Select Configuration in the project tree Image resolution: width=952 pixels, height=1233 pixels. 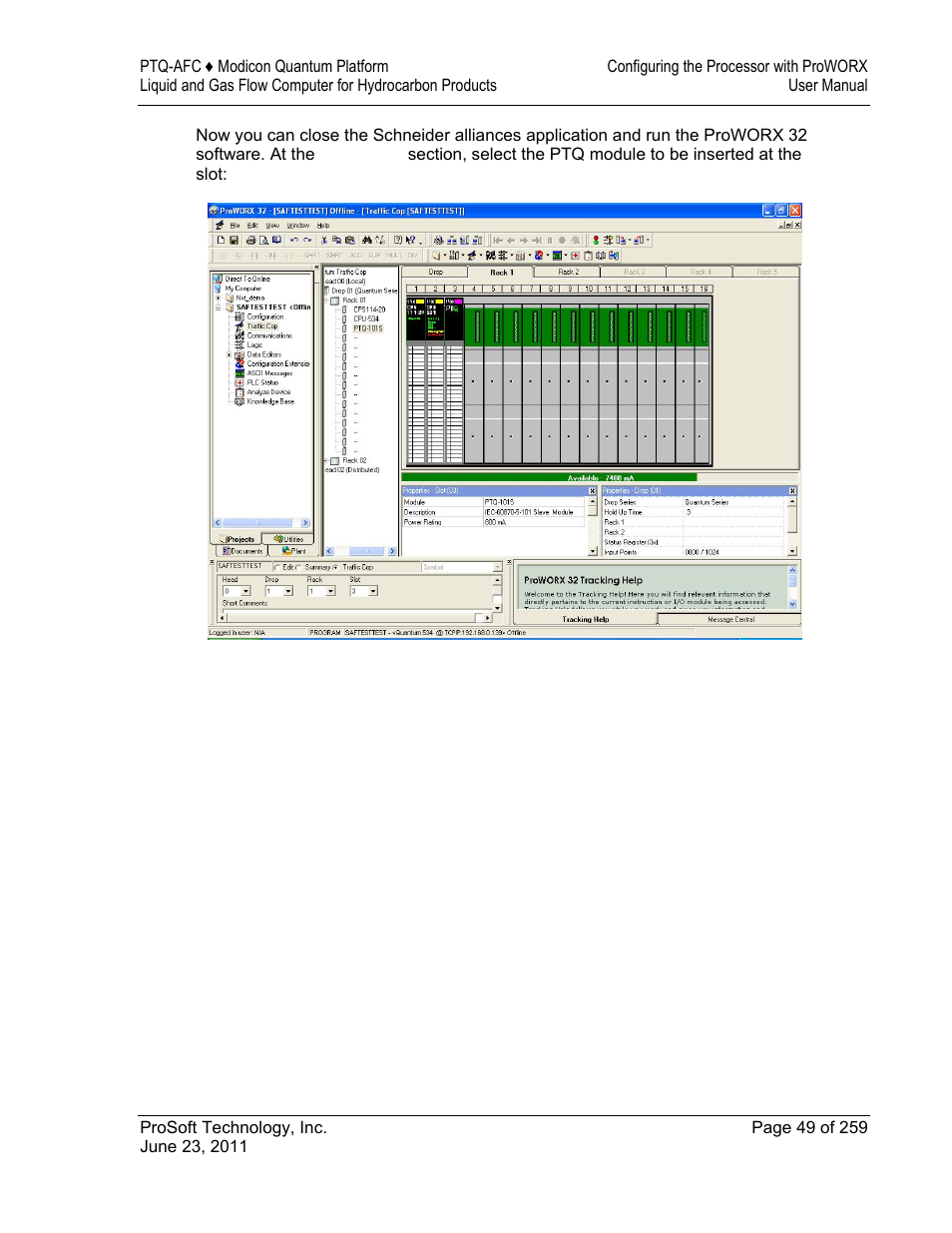pos(265,316)
